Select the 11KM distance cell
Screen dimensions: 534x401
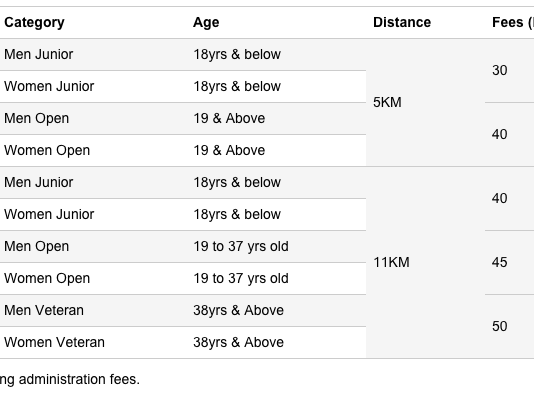[391, 262]
